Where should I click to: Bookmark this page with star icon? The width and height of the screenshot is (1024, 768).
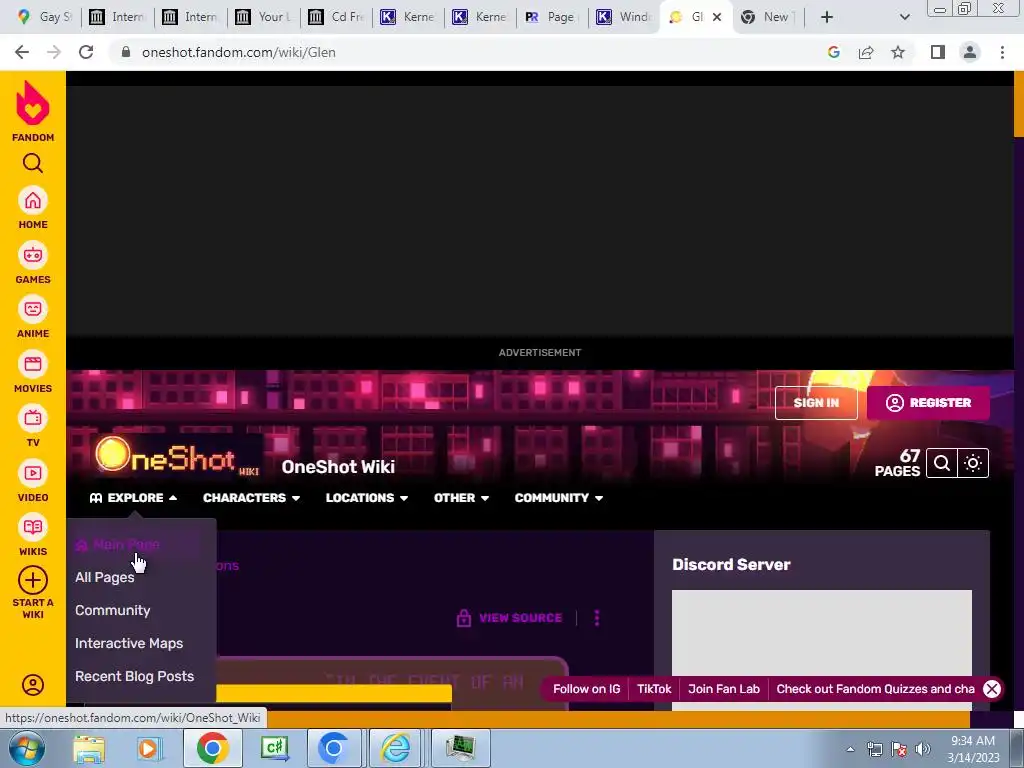898,52
